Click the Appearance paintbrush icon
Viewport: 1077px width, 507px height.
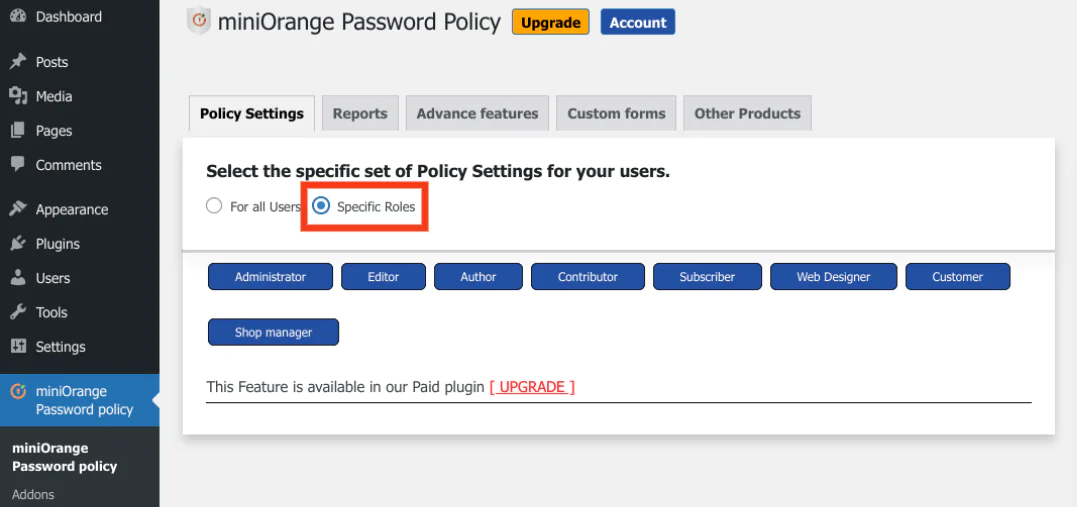[18, 209]
